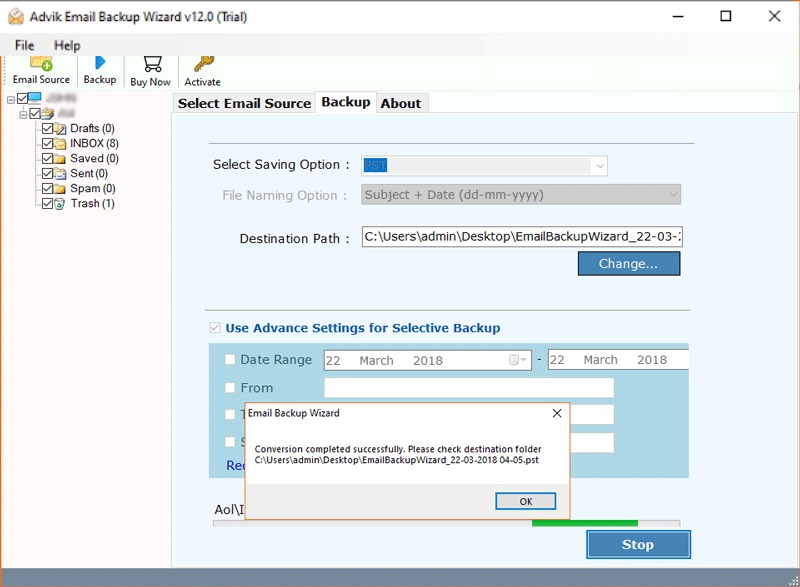Viewport: 800px width, 587px height.
Task: Uncheck the Spam (0) folder checkbox
Action: 47,188
